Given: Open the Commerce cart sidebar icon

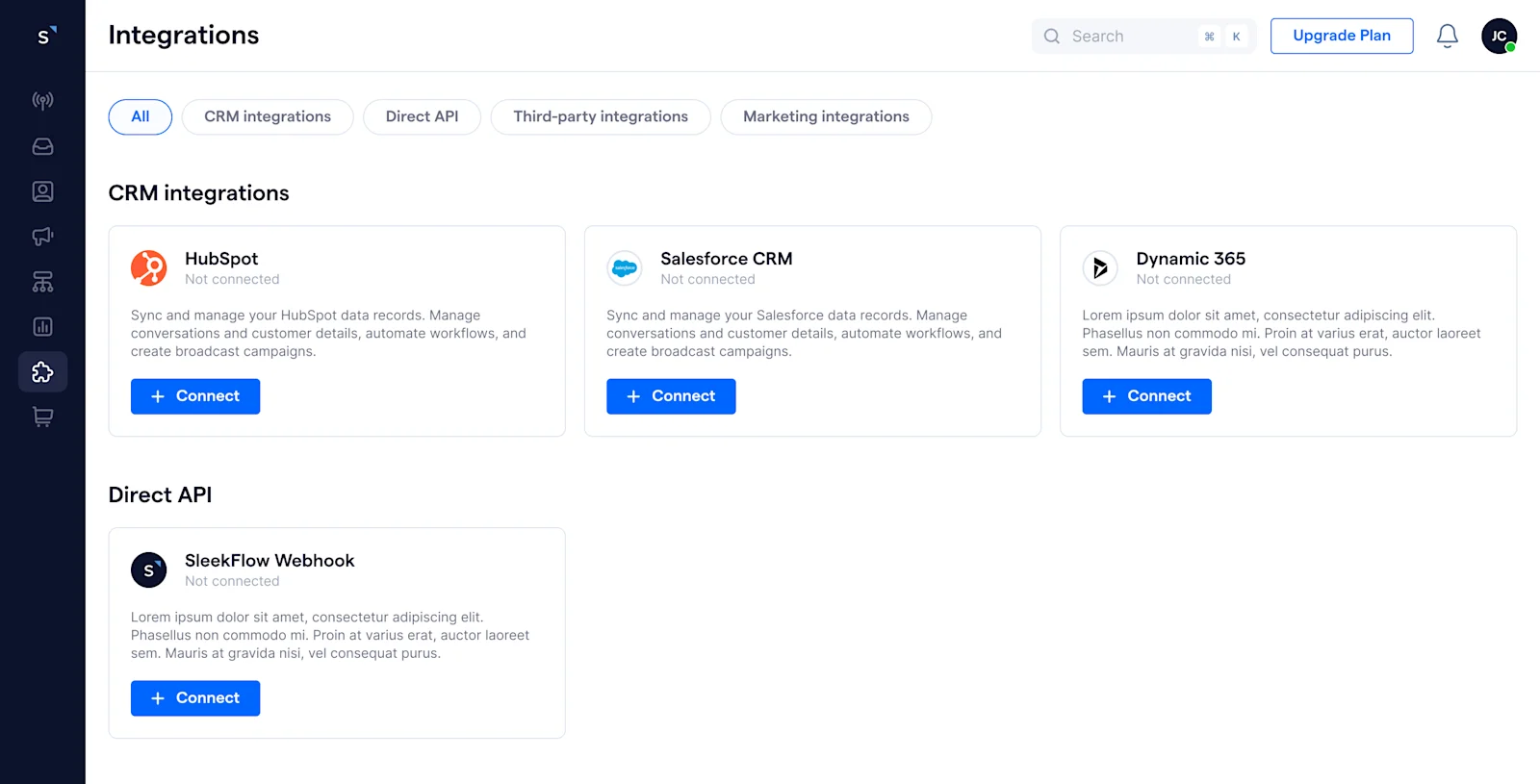Looking at the screenshot, I should tap(42, 417).
